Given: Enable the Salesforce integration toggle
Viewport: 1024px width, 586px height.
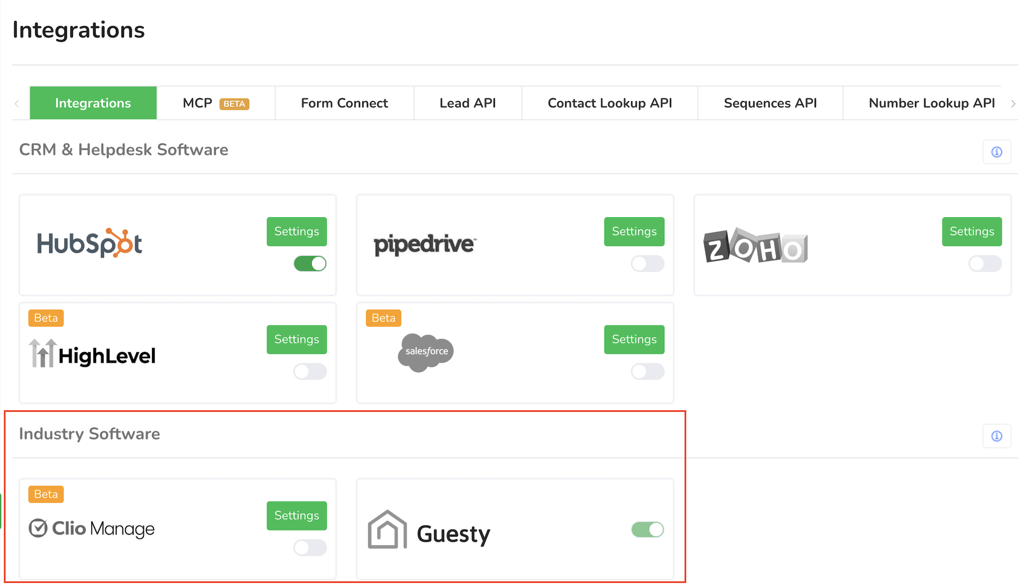Looking at the screenshot, I should pos(648,371).
